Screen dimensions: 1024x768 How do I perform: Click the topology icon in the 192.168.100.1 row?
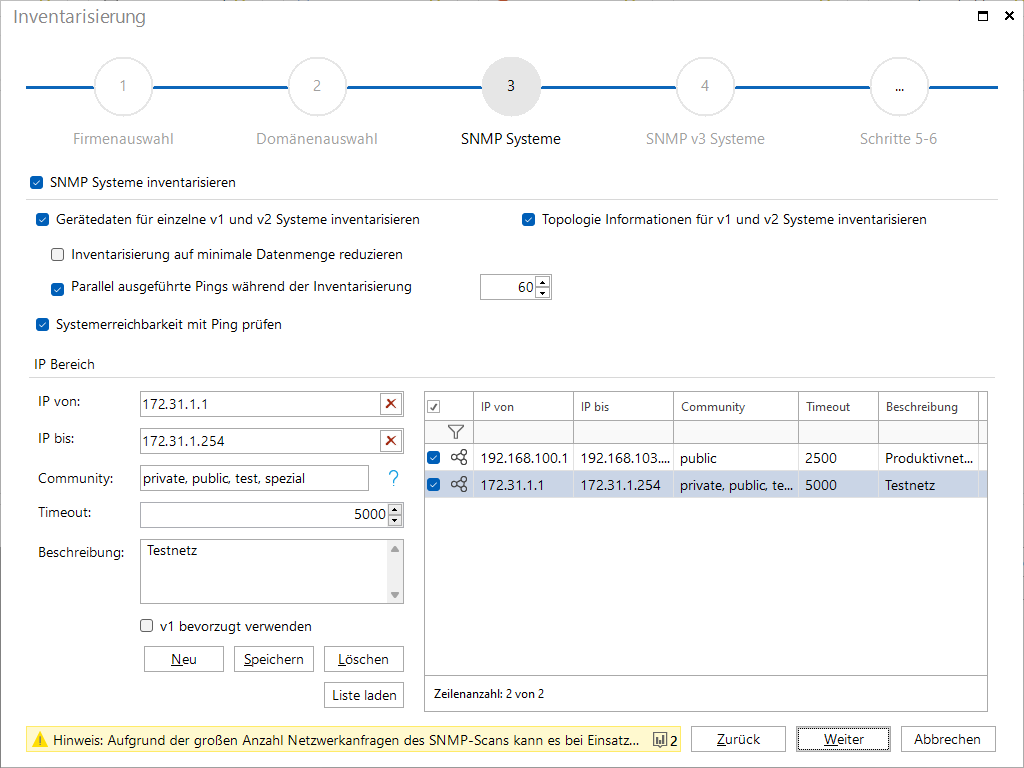[459, 457]
